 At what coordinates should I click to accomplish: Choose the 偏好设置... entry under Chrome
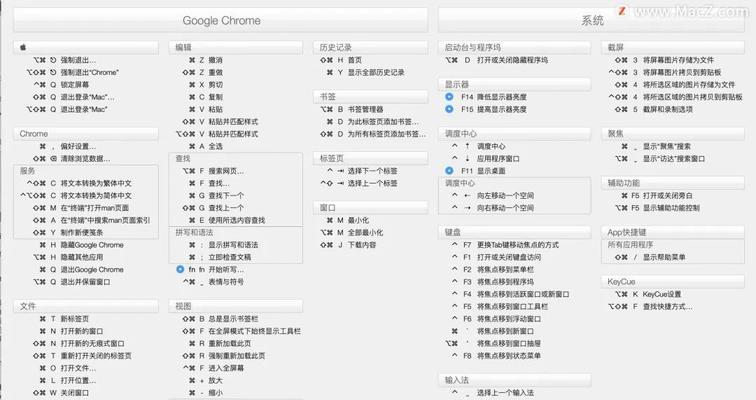[x=68, y=146]
